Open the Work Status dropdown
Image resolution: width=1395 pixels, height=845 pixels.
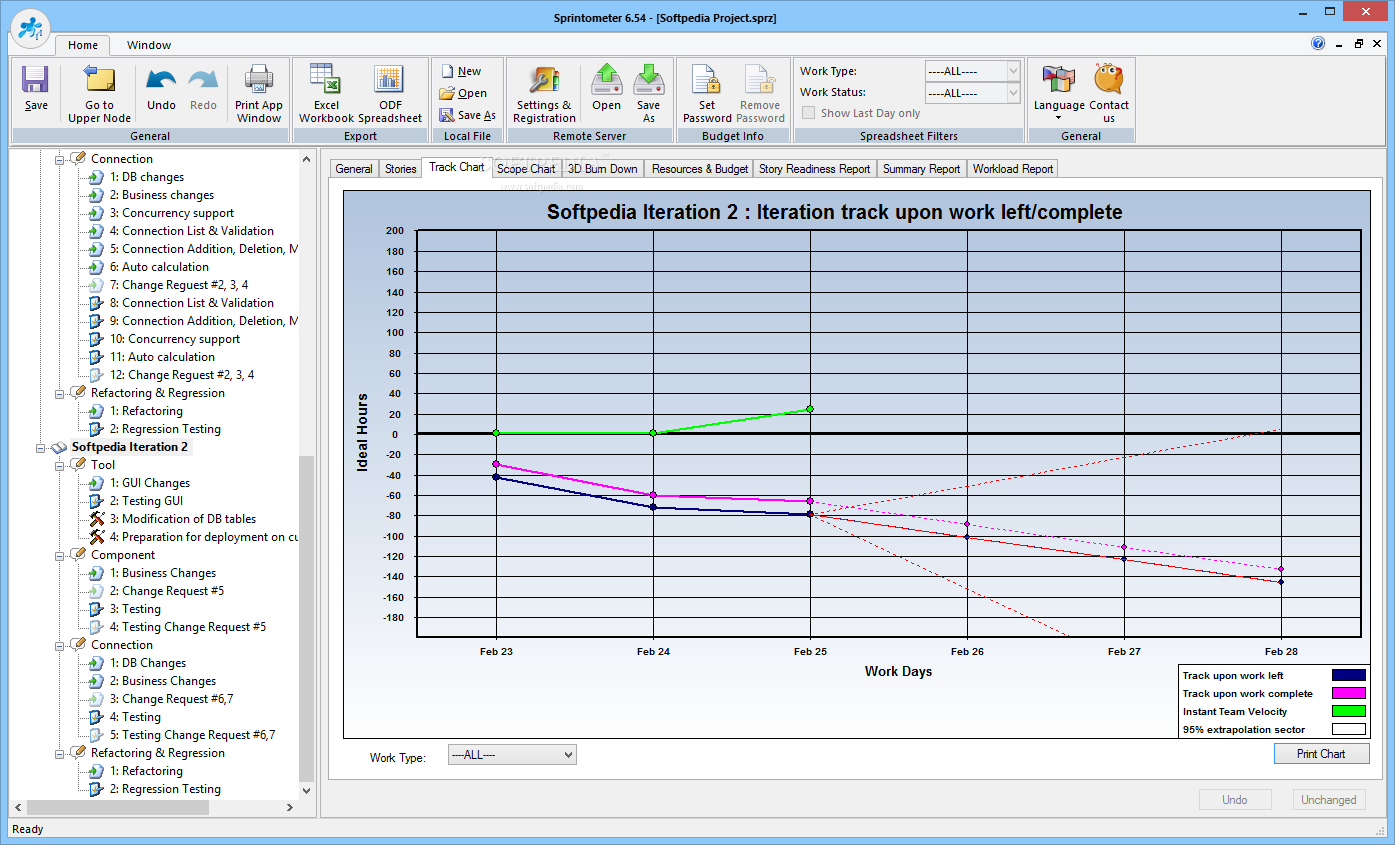[x=1013, y=93]
